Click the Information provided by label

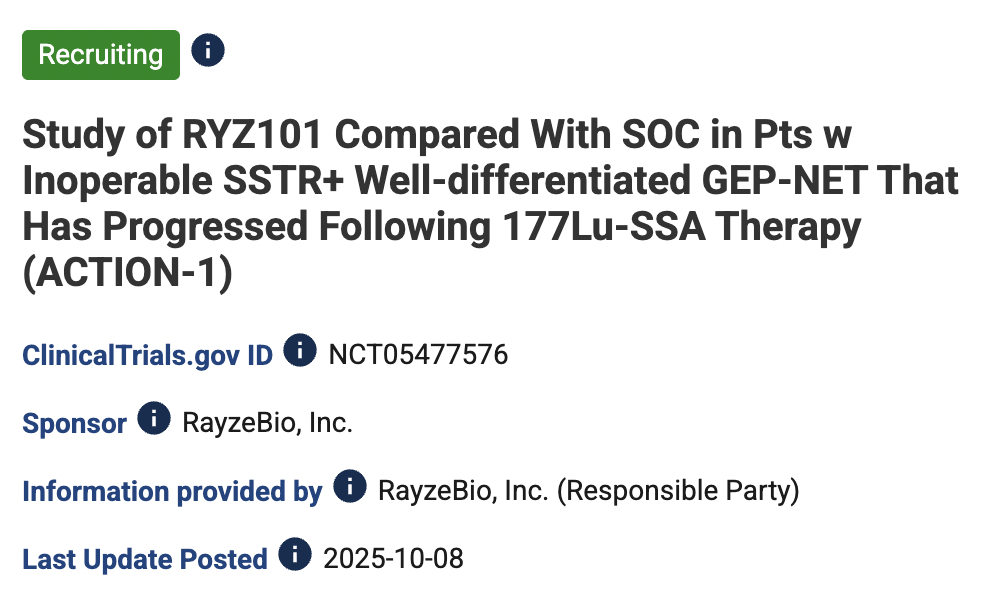(172, 491)
